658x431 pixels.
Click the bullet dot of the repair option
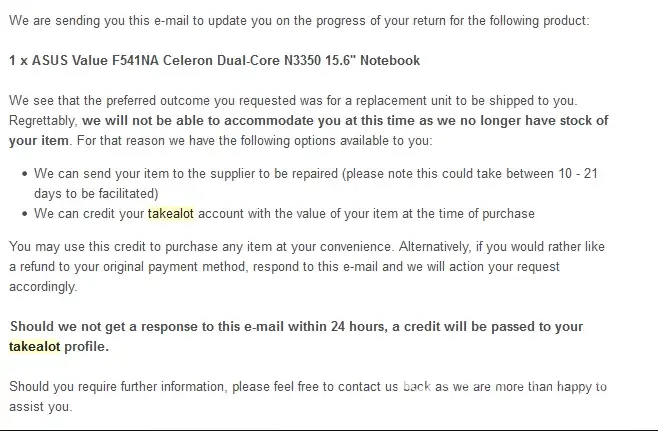[x=23, y=174]
